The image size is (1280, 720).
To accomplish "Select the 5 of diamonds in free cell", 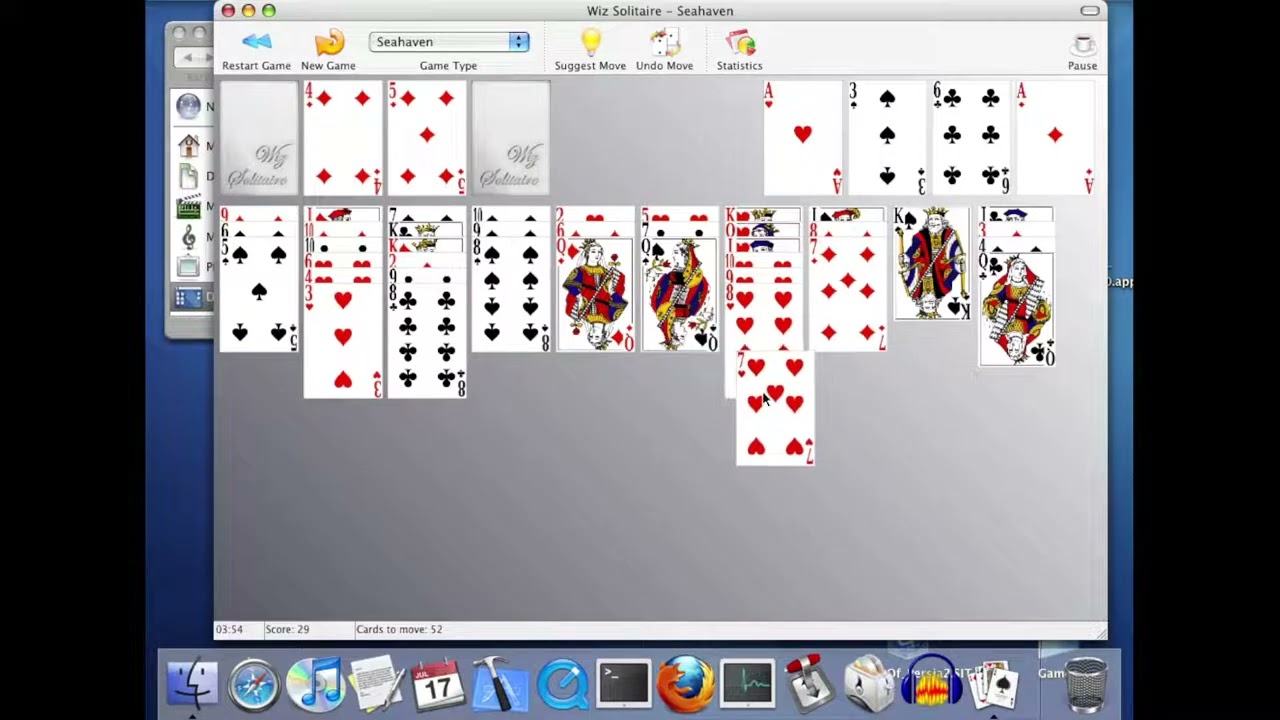I will 427,139.
